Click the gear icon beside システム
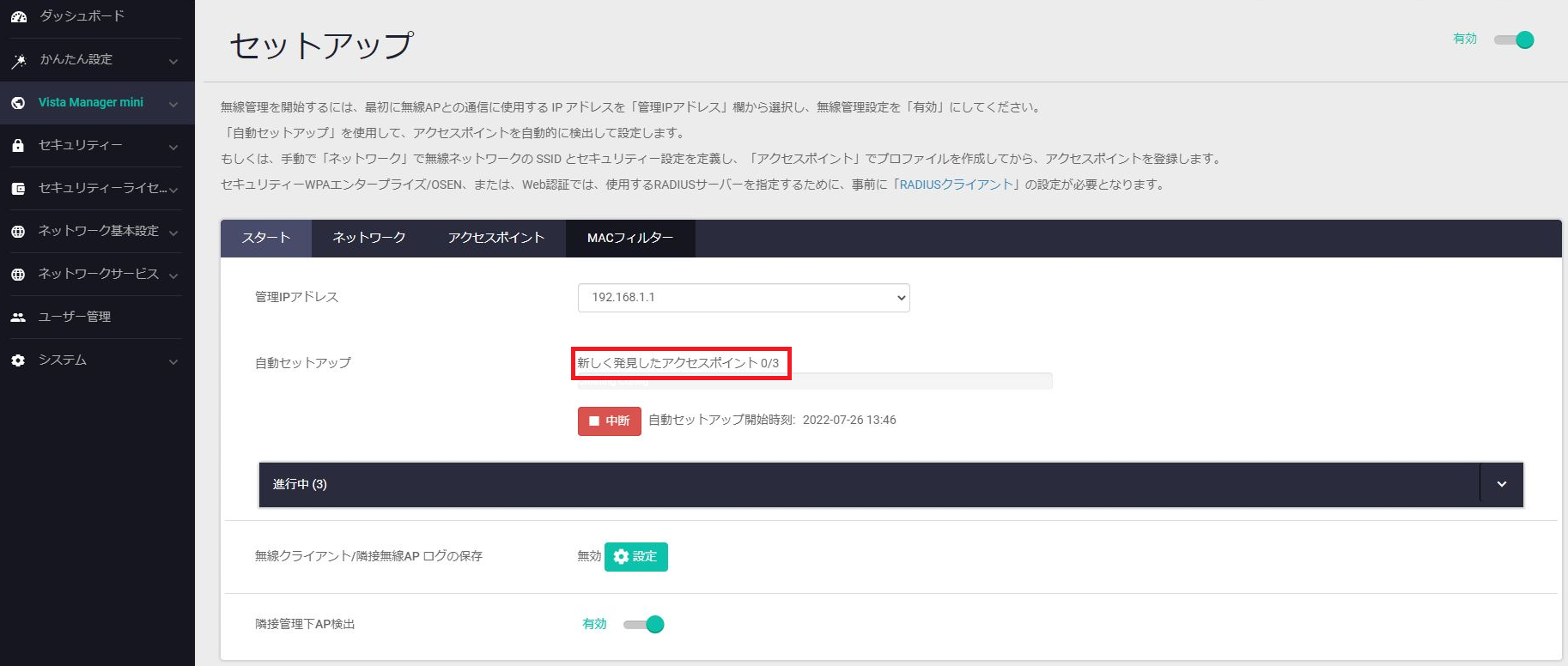This screenshot has width=1568, height=666. click(18, 360)
